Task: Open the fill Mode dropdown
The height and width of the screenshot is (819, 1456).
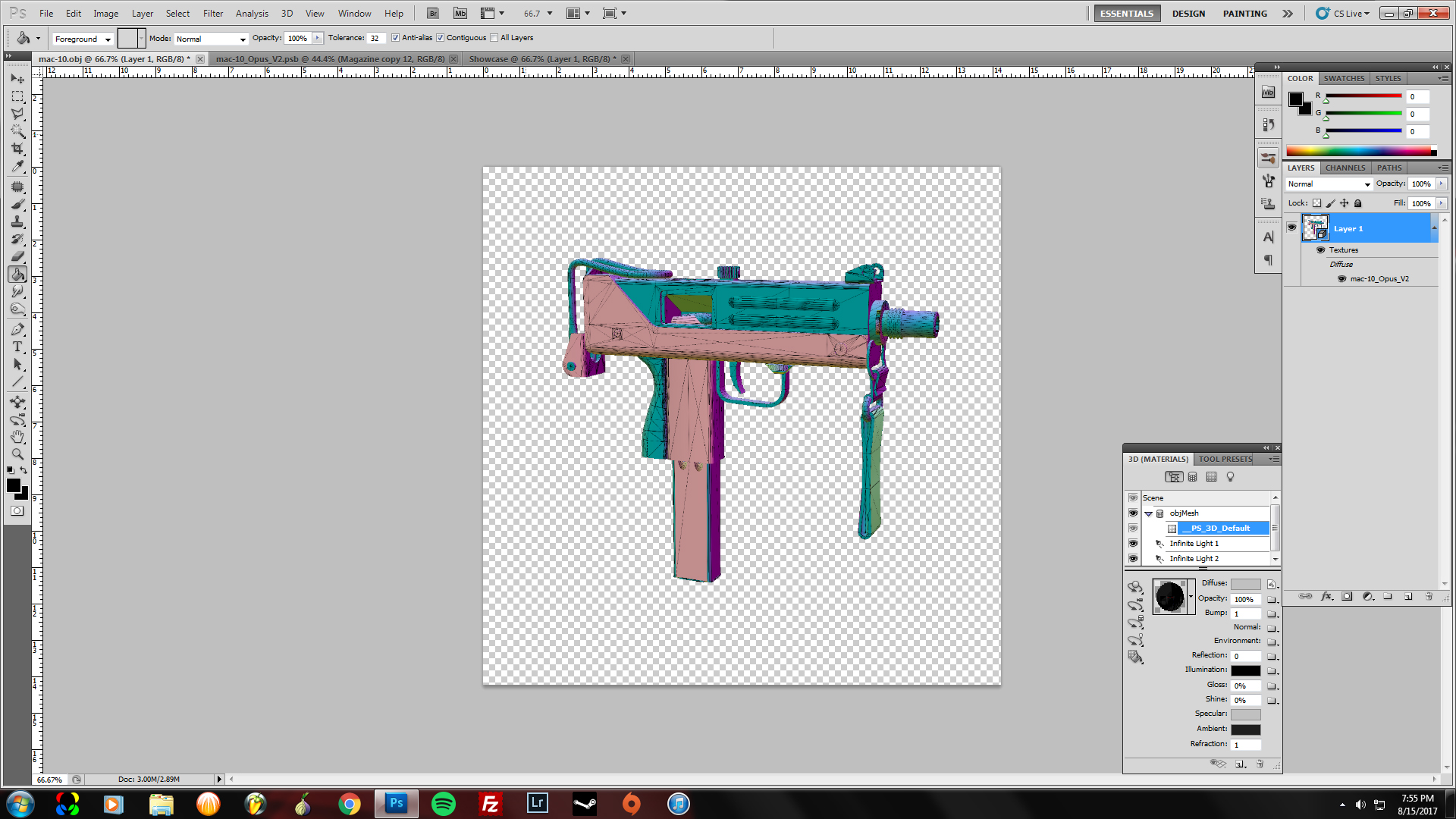Action: (211, 39)
